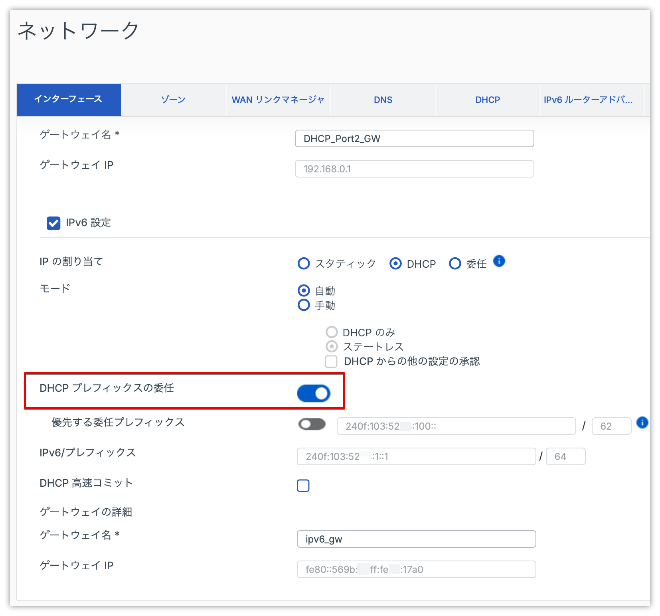
Task: Toggle off DHCP プレフィックスの委任 switch
Action: (313, 393)
